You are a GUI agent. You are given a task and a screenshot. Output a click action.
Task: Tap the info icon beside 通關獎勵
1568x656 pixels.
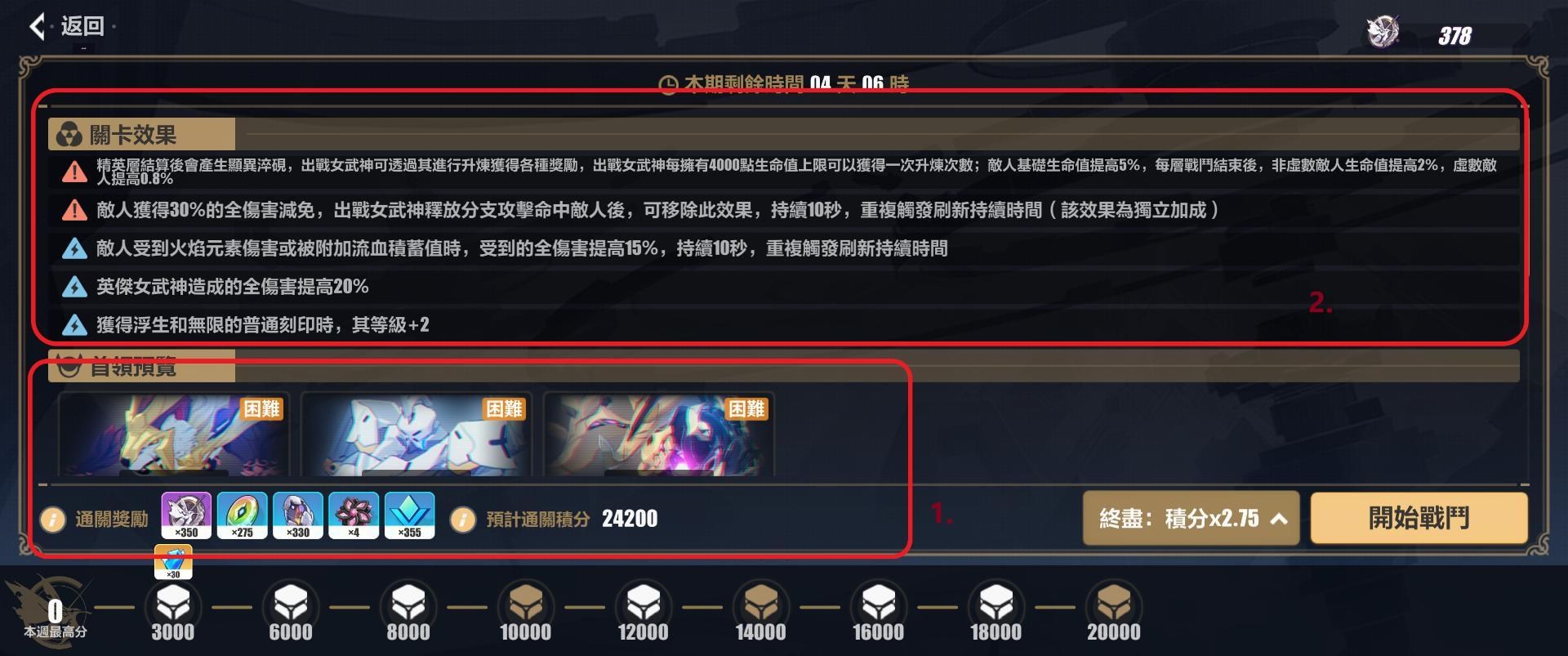click(53, 520)
